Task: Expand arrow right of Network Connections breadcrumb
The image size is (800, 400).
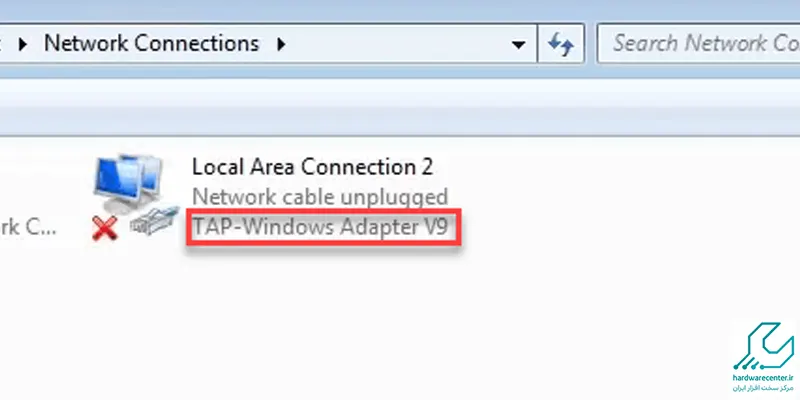Action: 281,44
